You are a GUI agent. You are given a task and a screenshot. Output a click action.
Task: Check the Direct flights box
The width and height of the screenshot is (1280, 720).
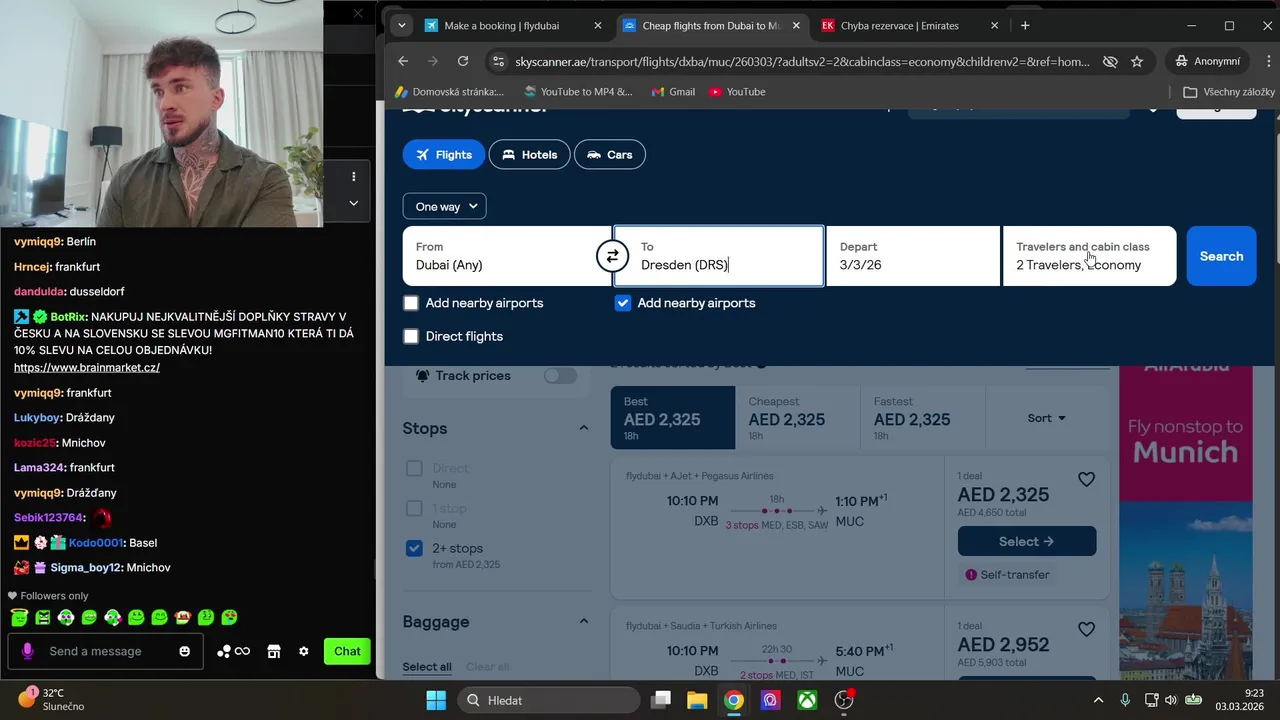(411, 337)
